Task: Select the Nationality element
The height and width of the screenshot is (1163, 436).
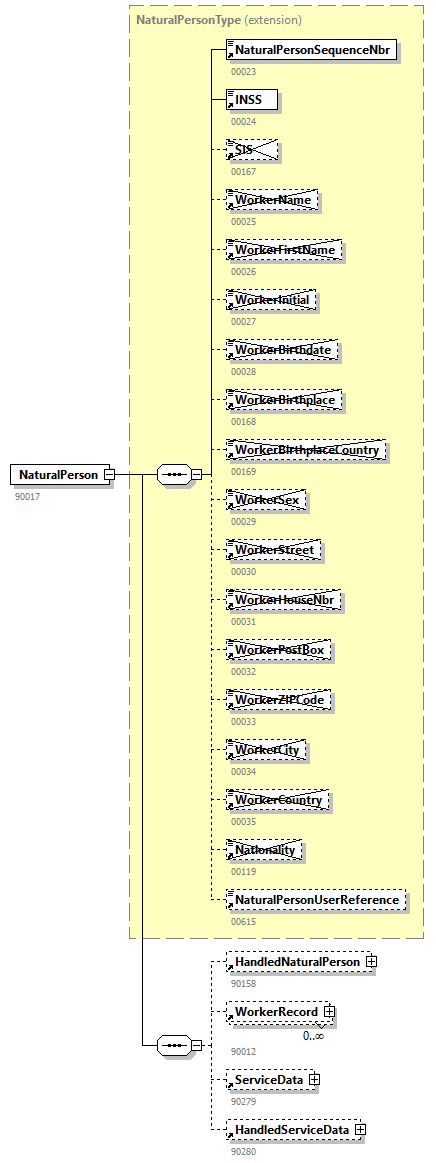Action: pos(265,850)
